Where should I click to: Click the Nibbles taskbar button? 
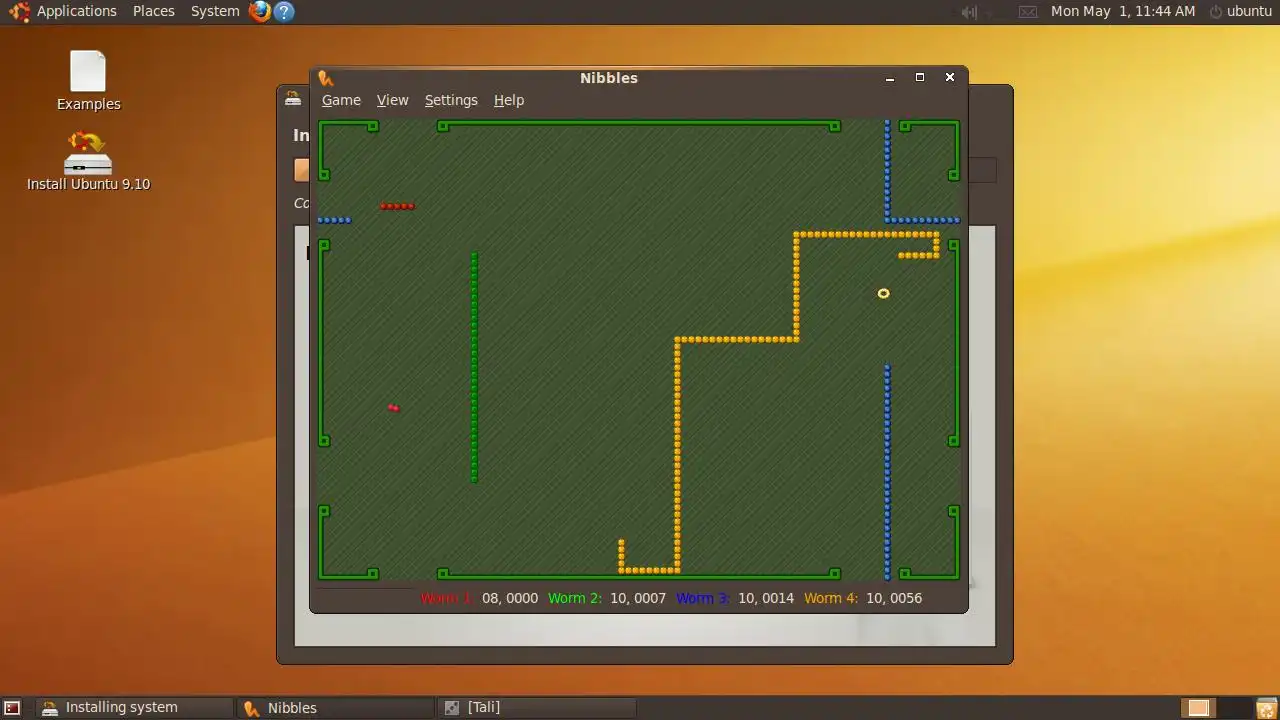click(336, 707)
